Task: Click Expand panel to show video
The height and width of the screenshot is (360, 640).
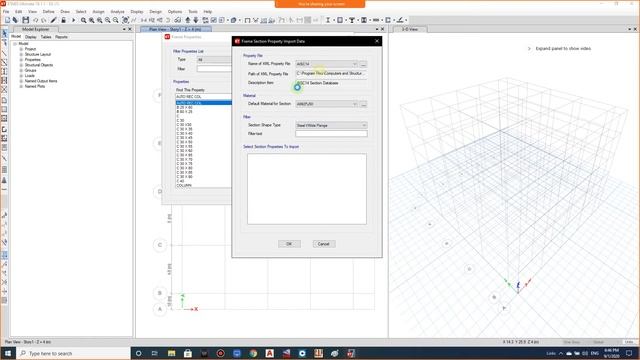Action: 563,49
